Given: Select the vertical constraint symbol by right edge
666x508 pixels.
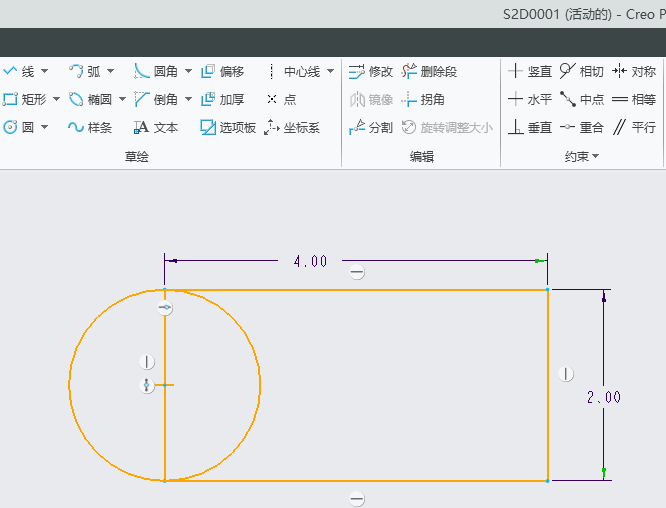Looking at the screenshot, I should pos(566,374).
